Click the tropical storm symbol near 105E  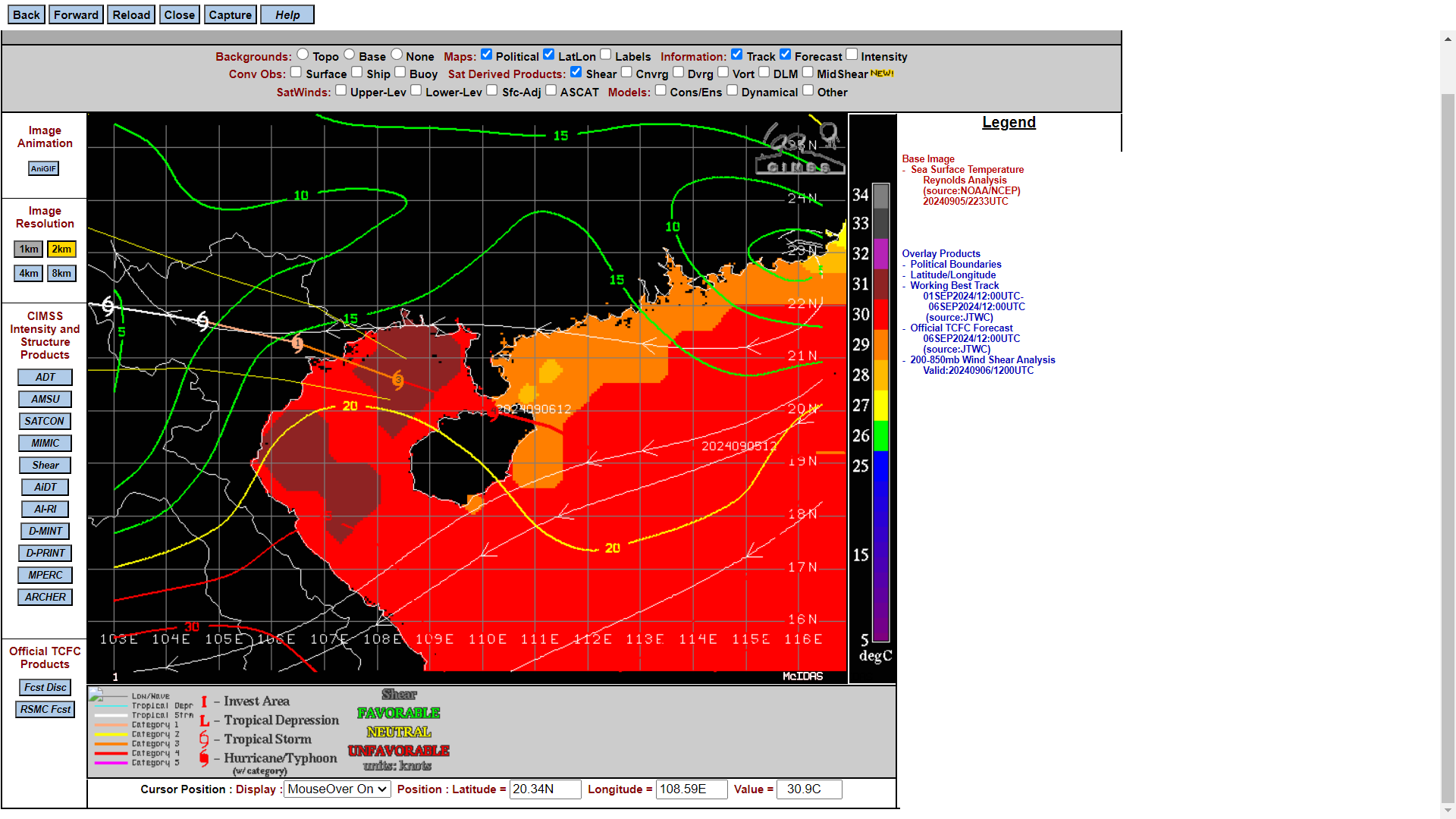(x=202, y=321)
